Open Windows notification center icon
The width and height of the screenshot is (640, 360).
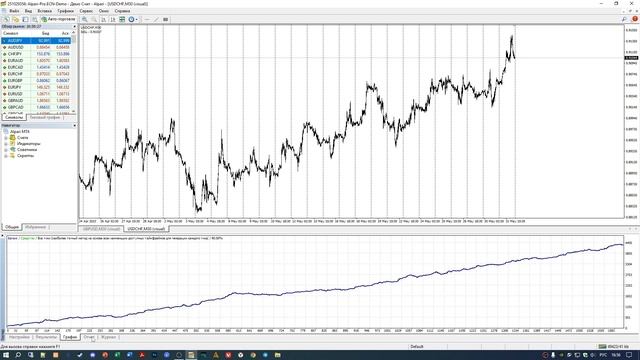tap(629, 355)
